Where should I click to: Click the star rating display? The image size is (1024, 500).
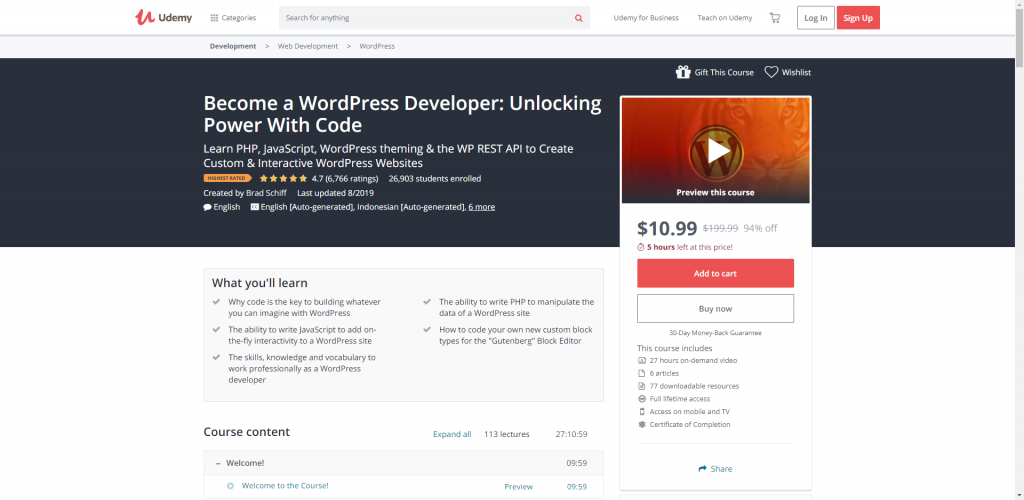click(x=283, y=178)
